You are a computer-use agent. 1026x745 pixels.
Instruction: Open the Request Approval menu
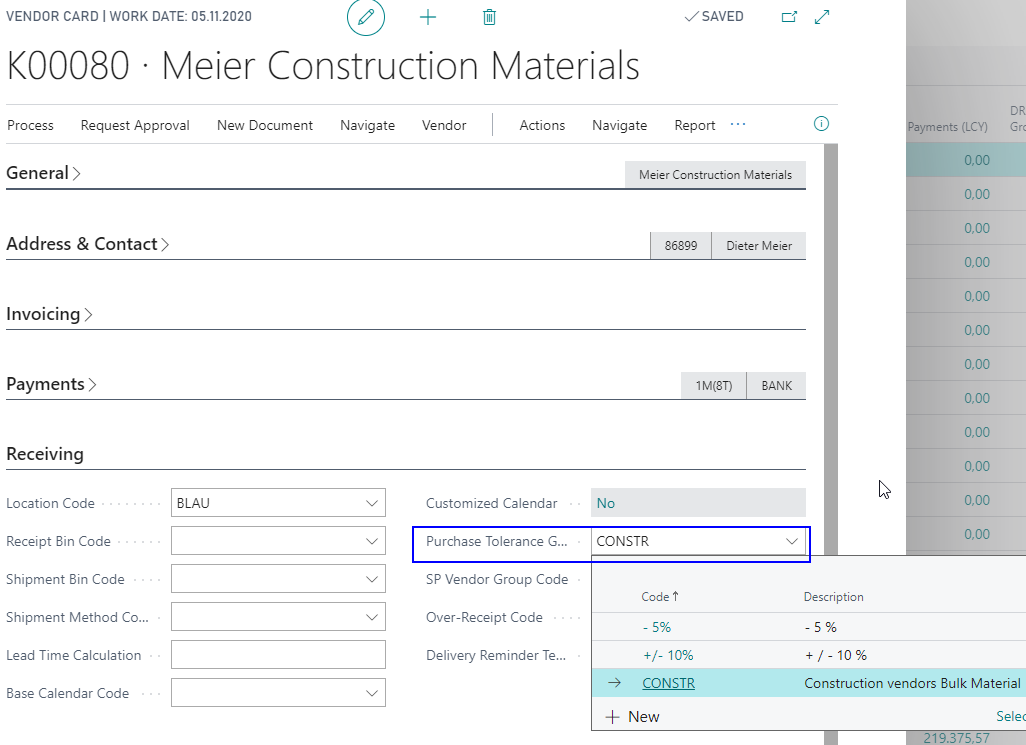[135, 125]
